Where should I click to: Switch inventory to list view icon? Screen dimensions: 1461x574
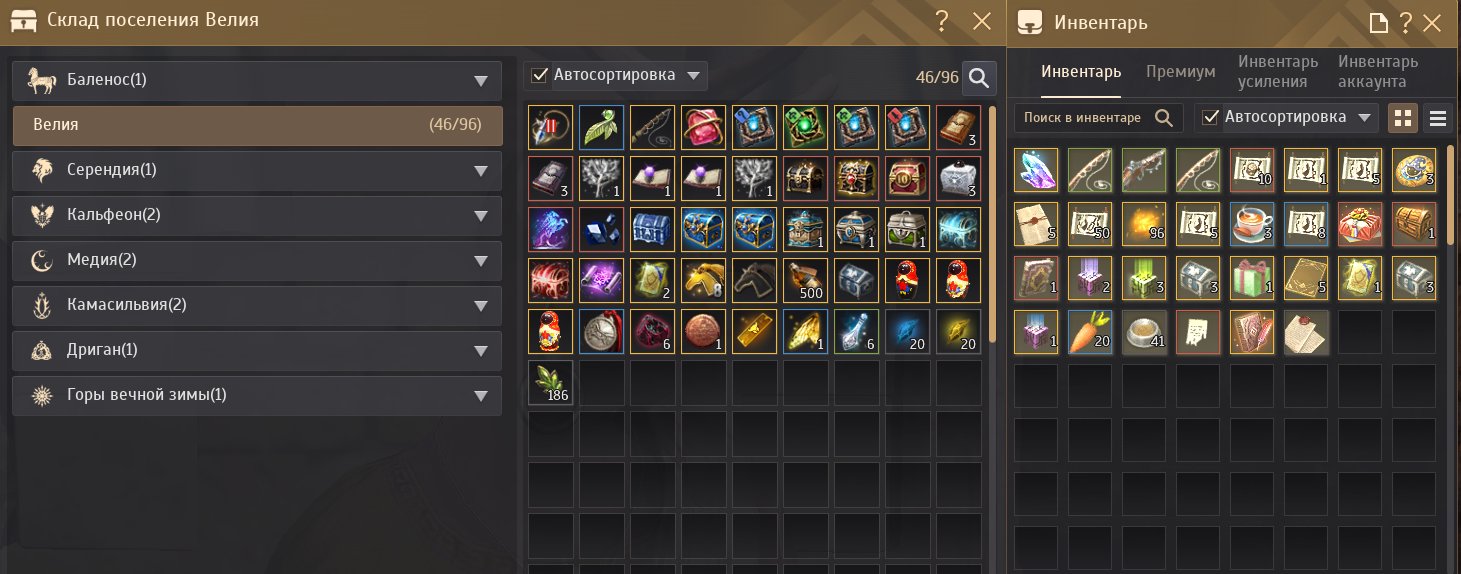[1438, 119]
